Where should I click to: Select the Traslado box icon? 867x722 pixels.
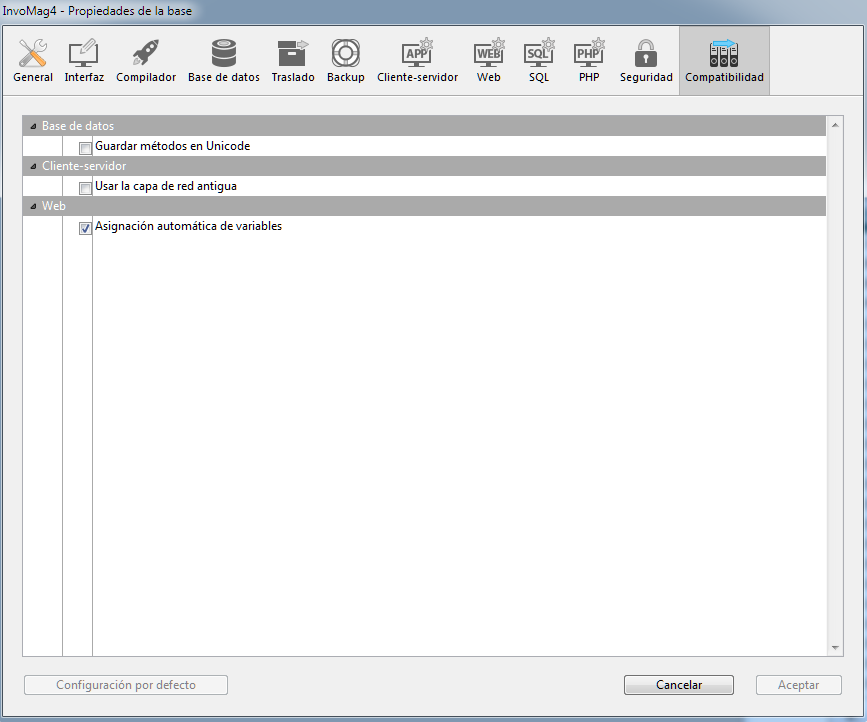293,53
